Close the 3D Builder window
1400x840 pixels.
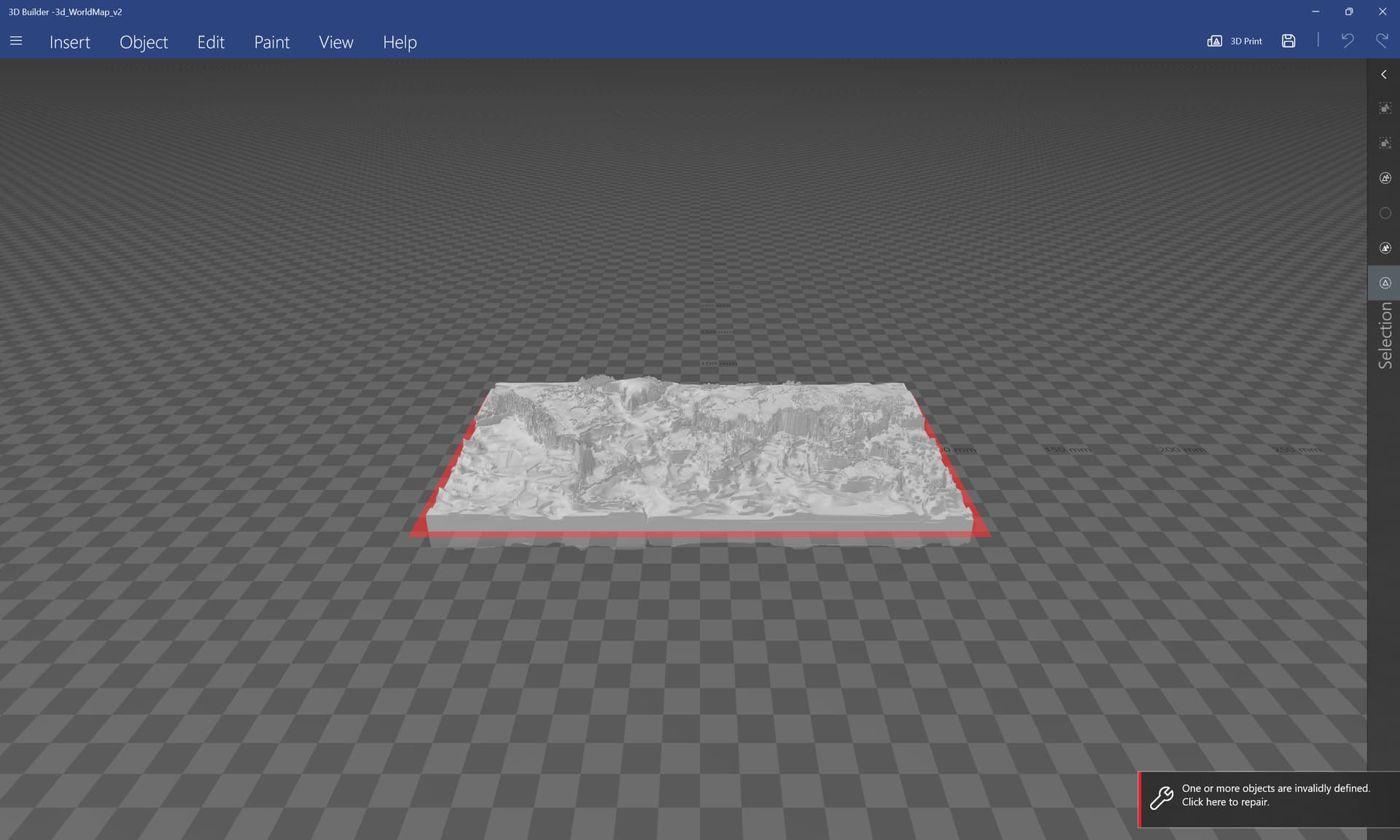pos(1382,12)
